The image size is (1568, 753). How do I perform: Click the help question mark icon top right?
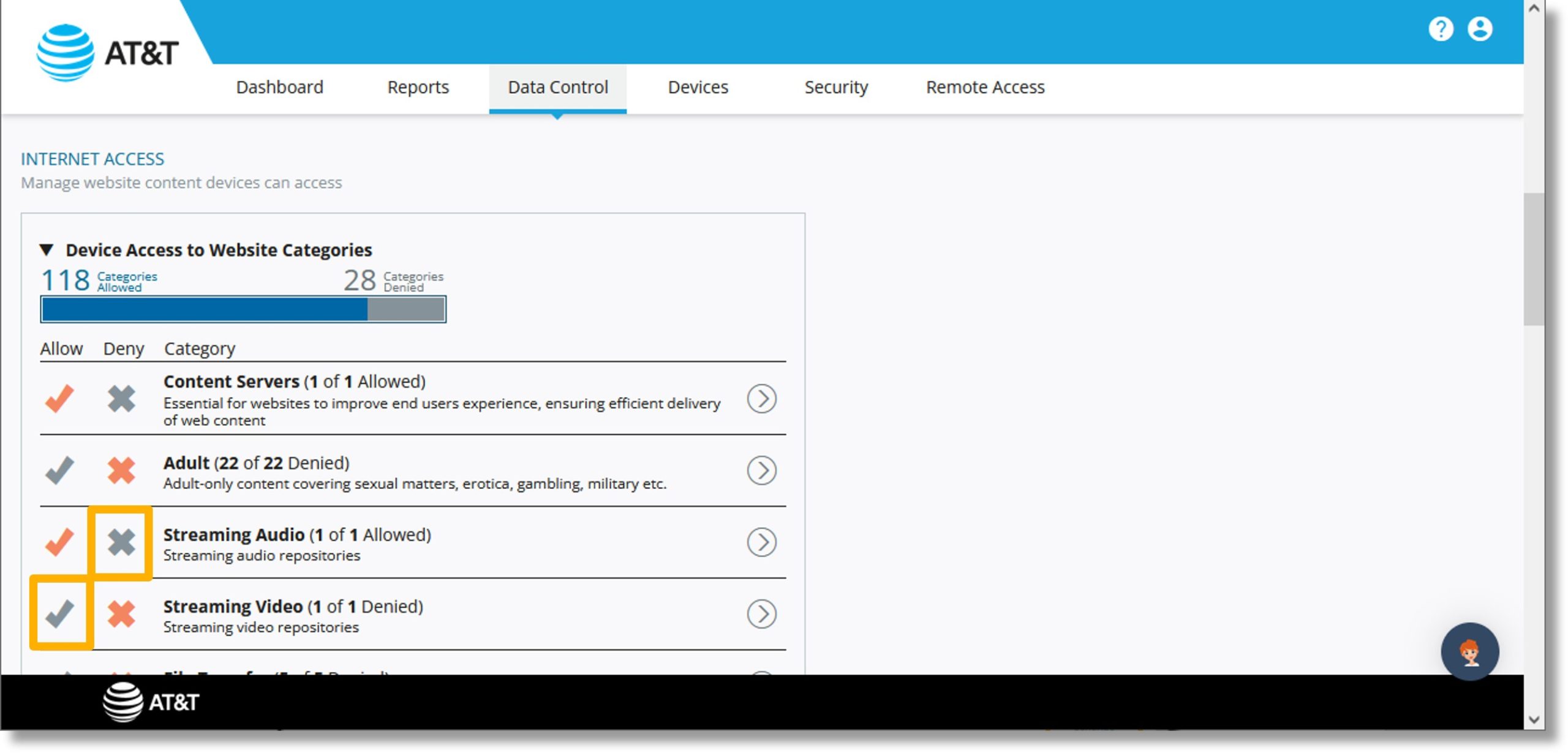pos(1440,29)
